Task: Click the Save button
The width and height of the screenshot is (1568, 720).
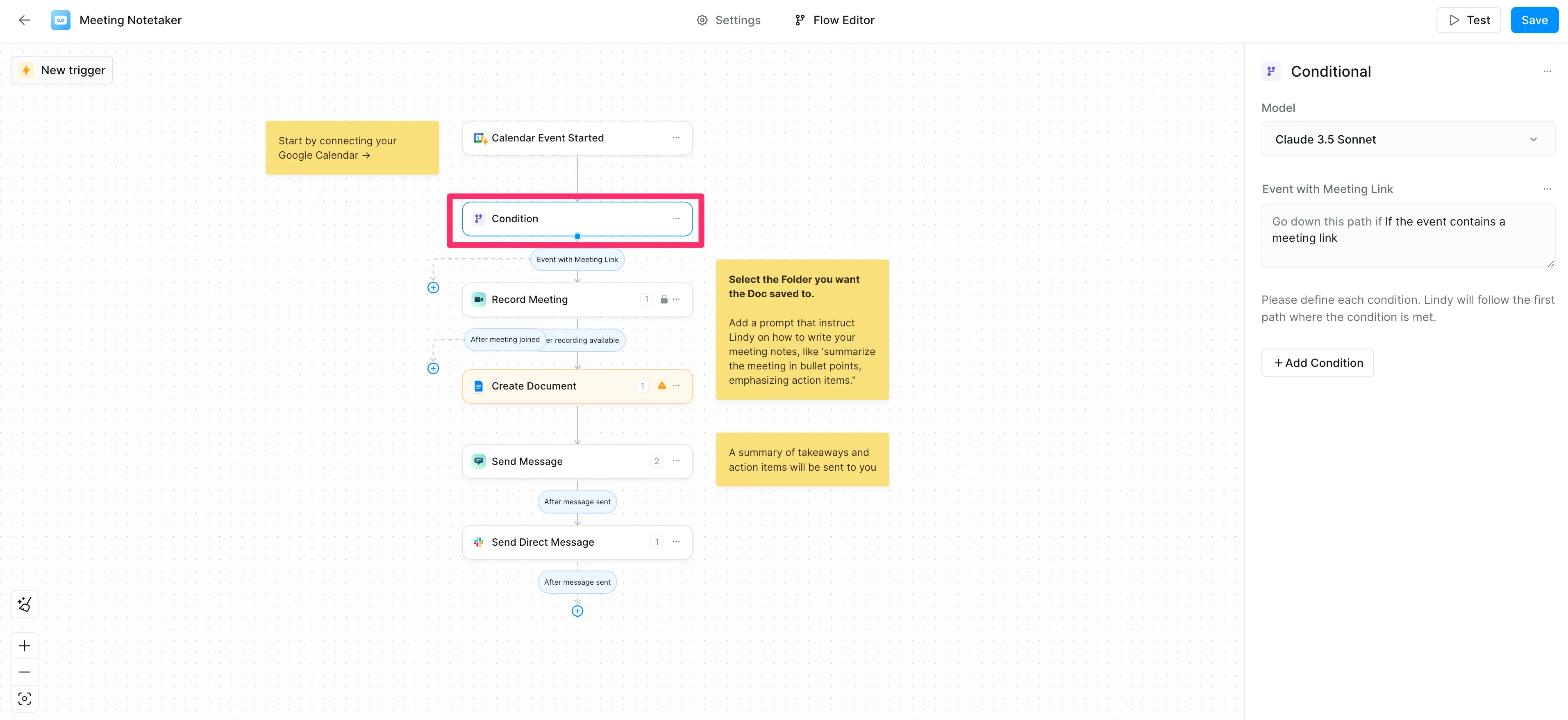Action: click(1534, 20)
